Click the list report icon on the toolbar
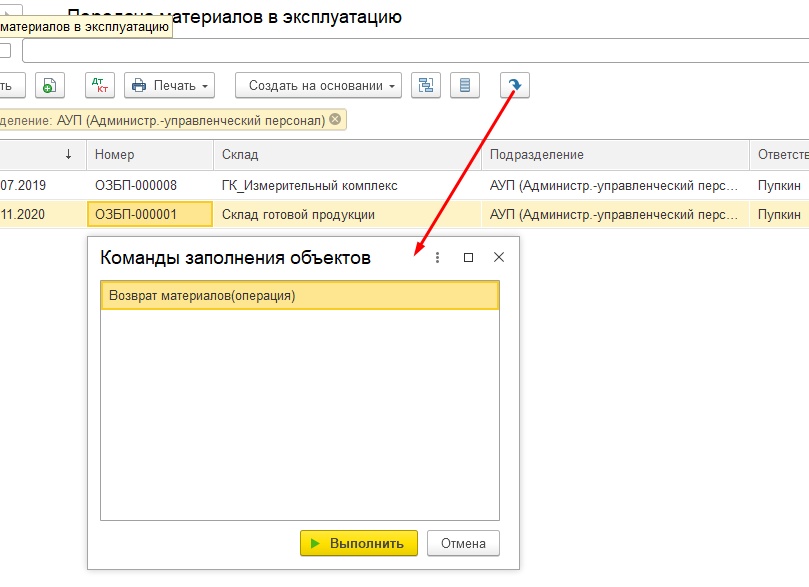The width and height of the screenshot is (809, 587). [x=464, y=85]
